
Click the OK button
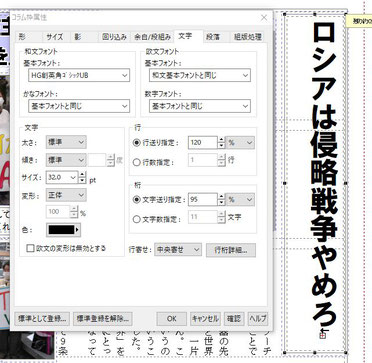click(172, 319)
